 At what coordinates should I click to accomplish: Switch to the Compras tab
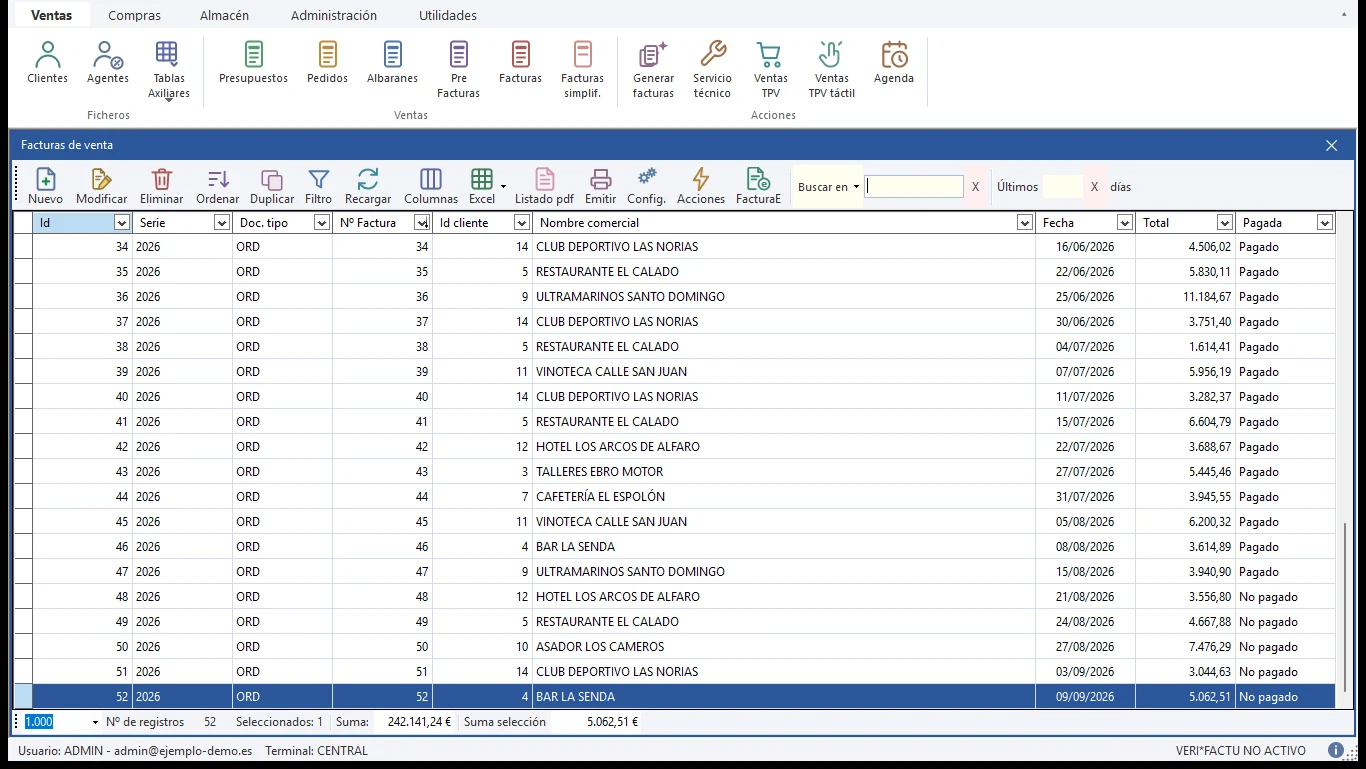click(x=134, y=15)
